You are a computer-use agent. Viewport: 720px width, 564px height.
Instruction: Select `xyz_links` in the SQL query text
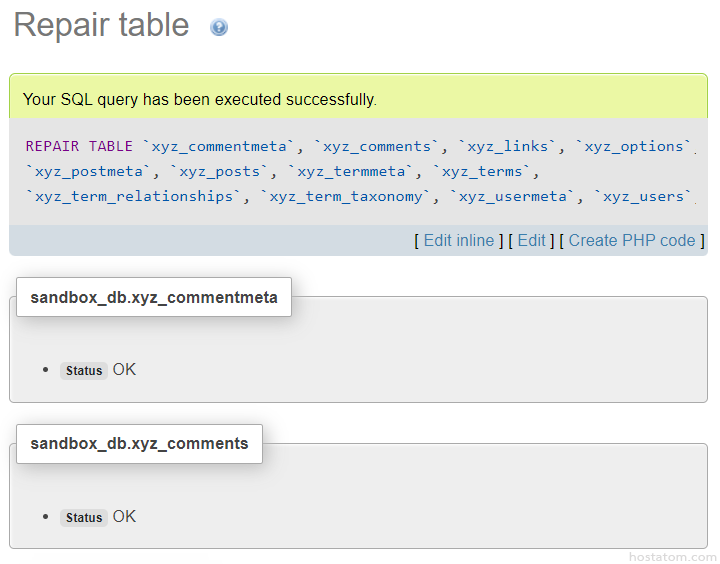pos(504,146)
